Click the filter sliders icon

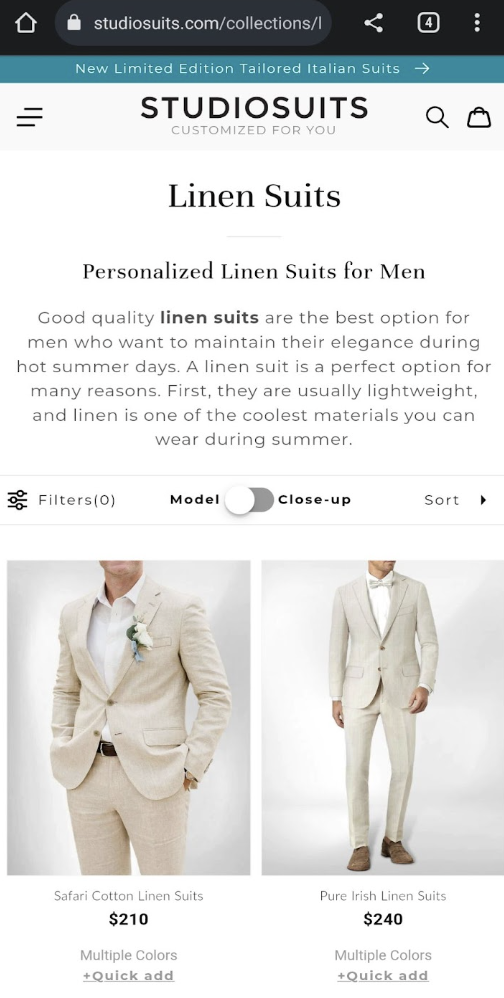tap(18, 500)
